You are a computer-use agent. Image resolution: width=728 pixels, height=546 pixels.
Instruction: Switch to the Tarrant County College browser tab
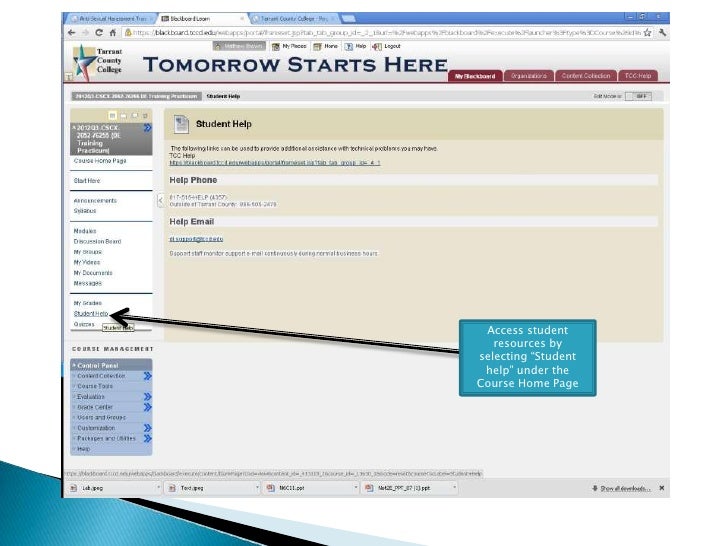pos(293,19)
